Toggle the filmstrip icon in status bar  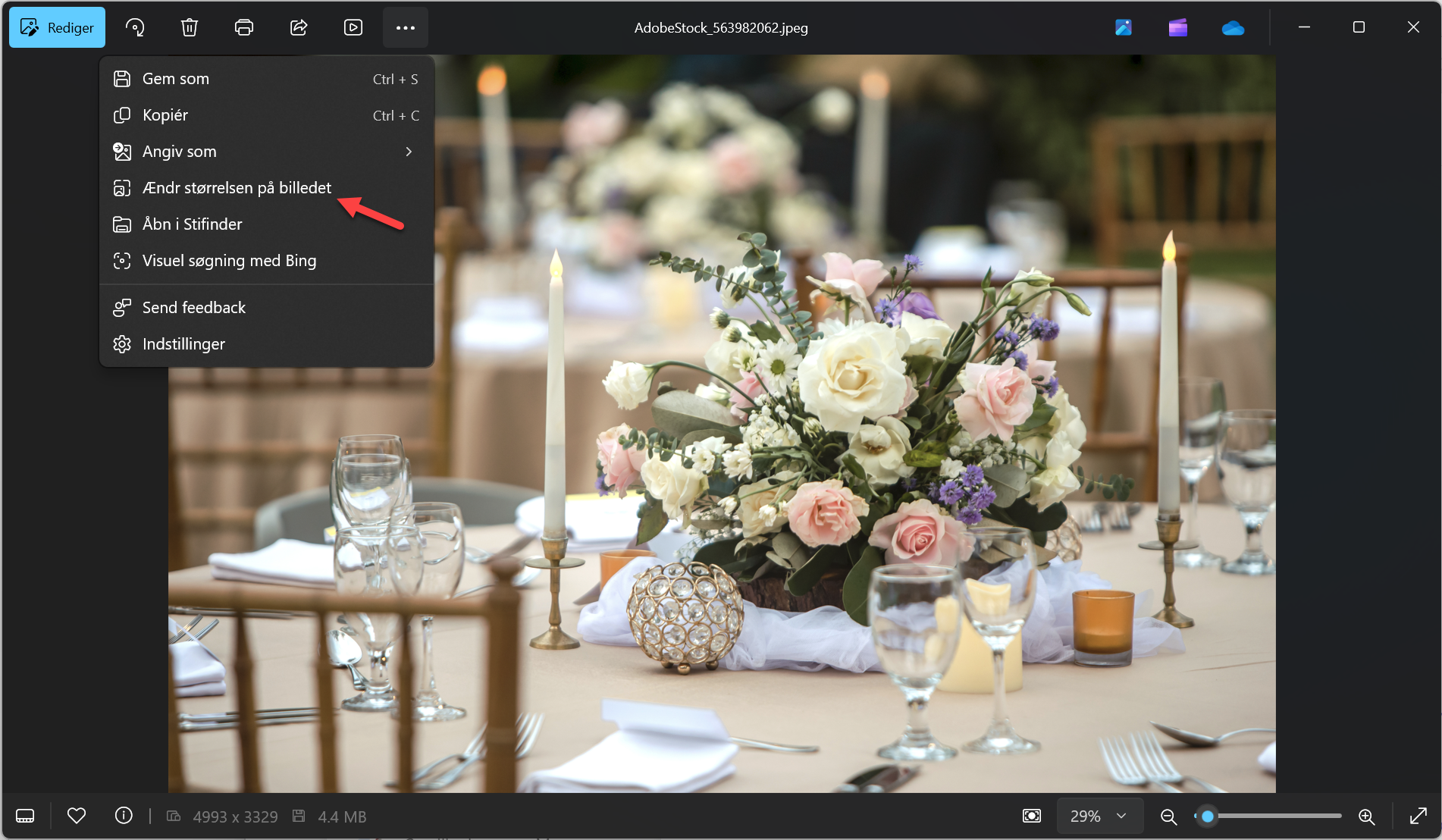click(x=25, y=816)
